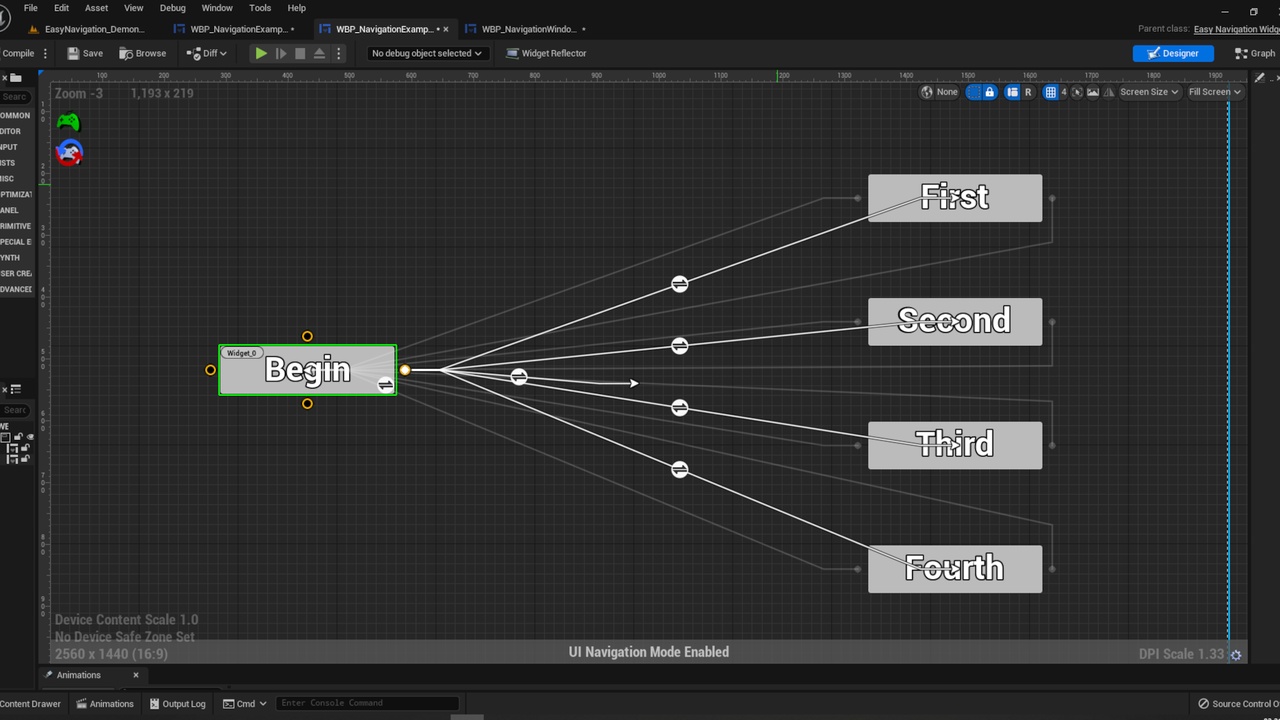Switch to Graph mode
The height and width of the screenshot is (720, 1280).
click(1256, 53)
